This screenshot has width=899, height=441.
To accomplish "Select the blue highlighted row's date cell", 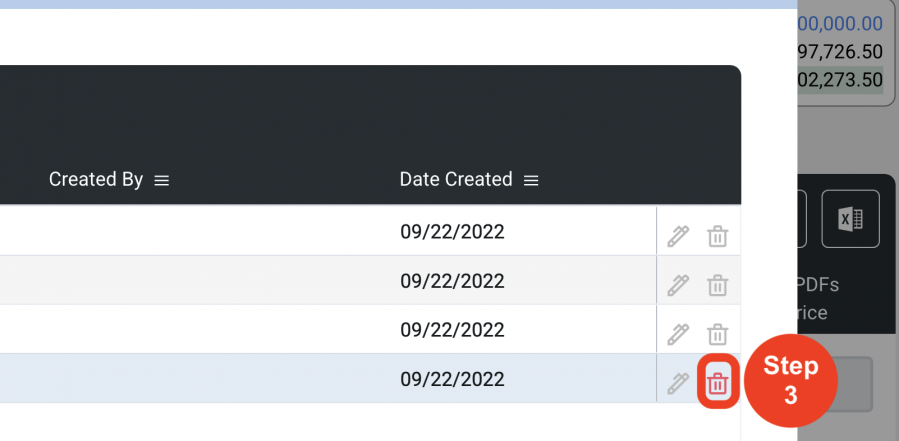I will [452, 379].
